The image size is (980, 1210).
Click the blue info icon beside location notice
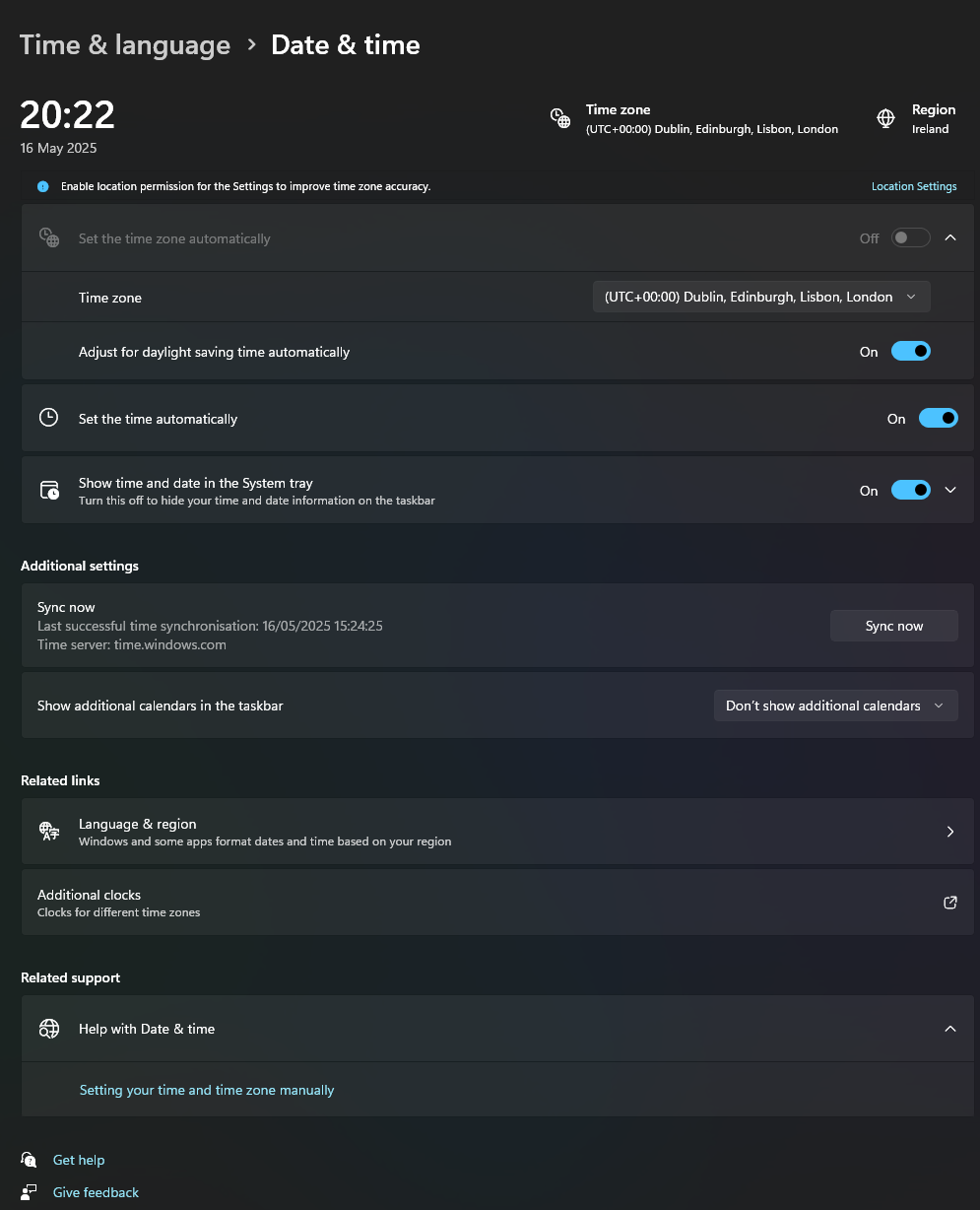point(43,186)
